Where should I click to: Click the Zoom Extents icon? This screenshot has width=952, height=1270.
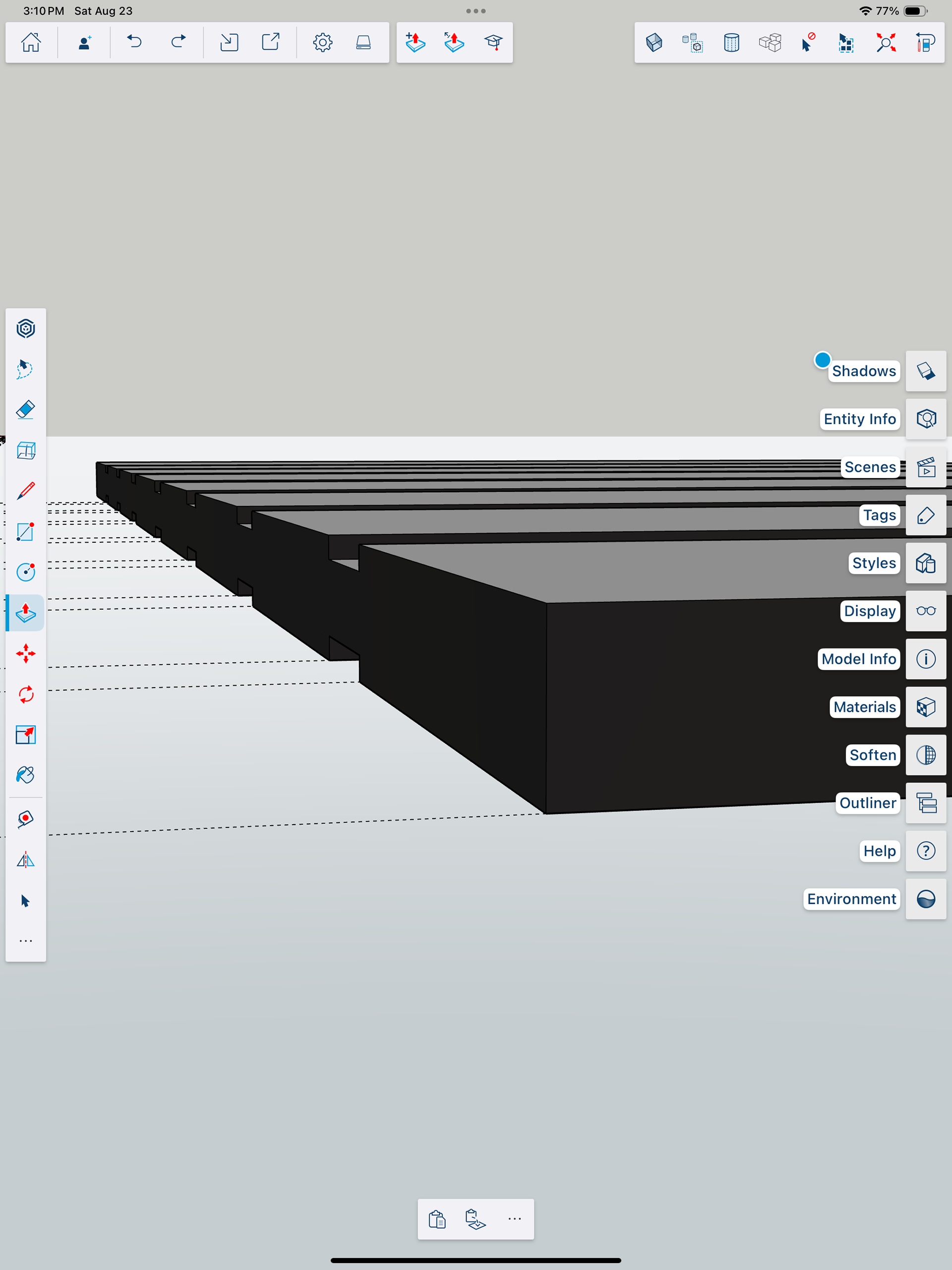(886, 43)
